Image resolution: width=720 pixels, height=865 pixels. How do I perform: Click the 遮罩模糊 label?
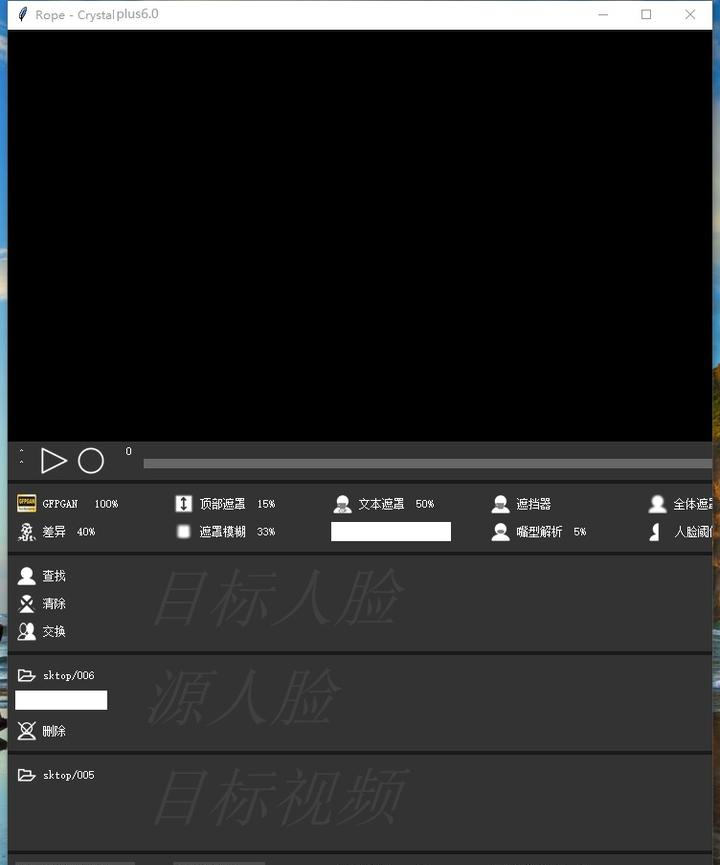[222, 532]
